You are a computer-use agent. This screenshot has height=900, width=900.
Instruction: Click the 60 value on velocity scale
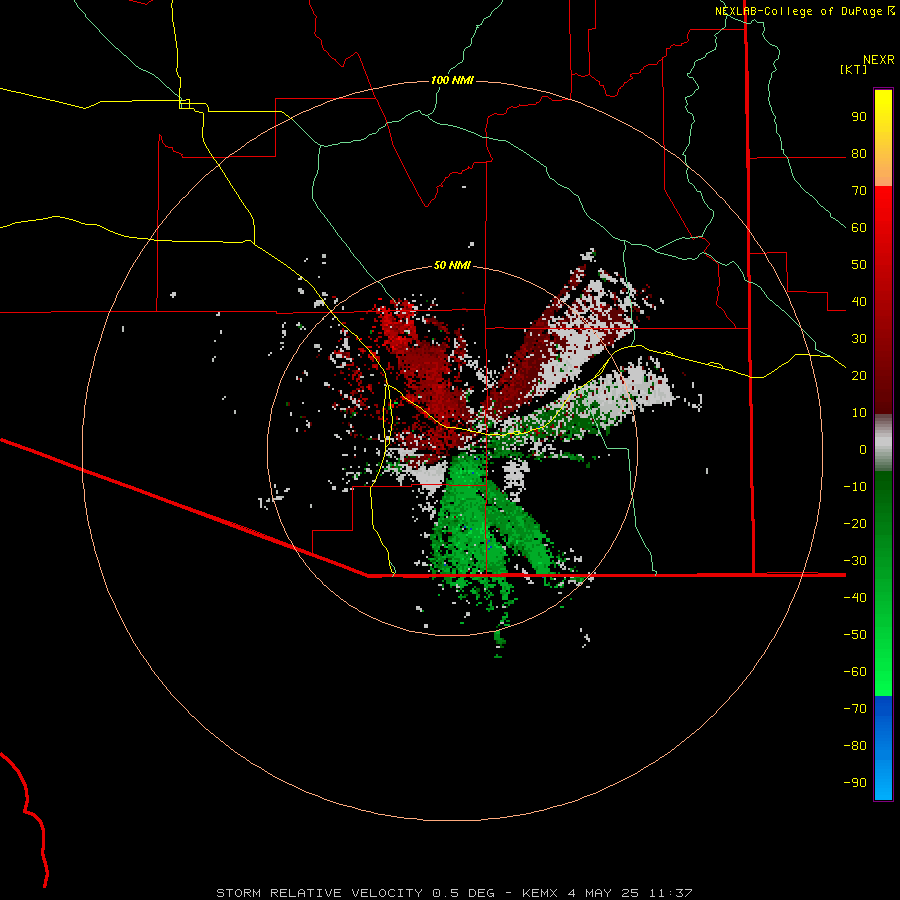[859, 228]
